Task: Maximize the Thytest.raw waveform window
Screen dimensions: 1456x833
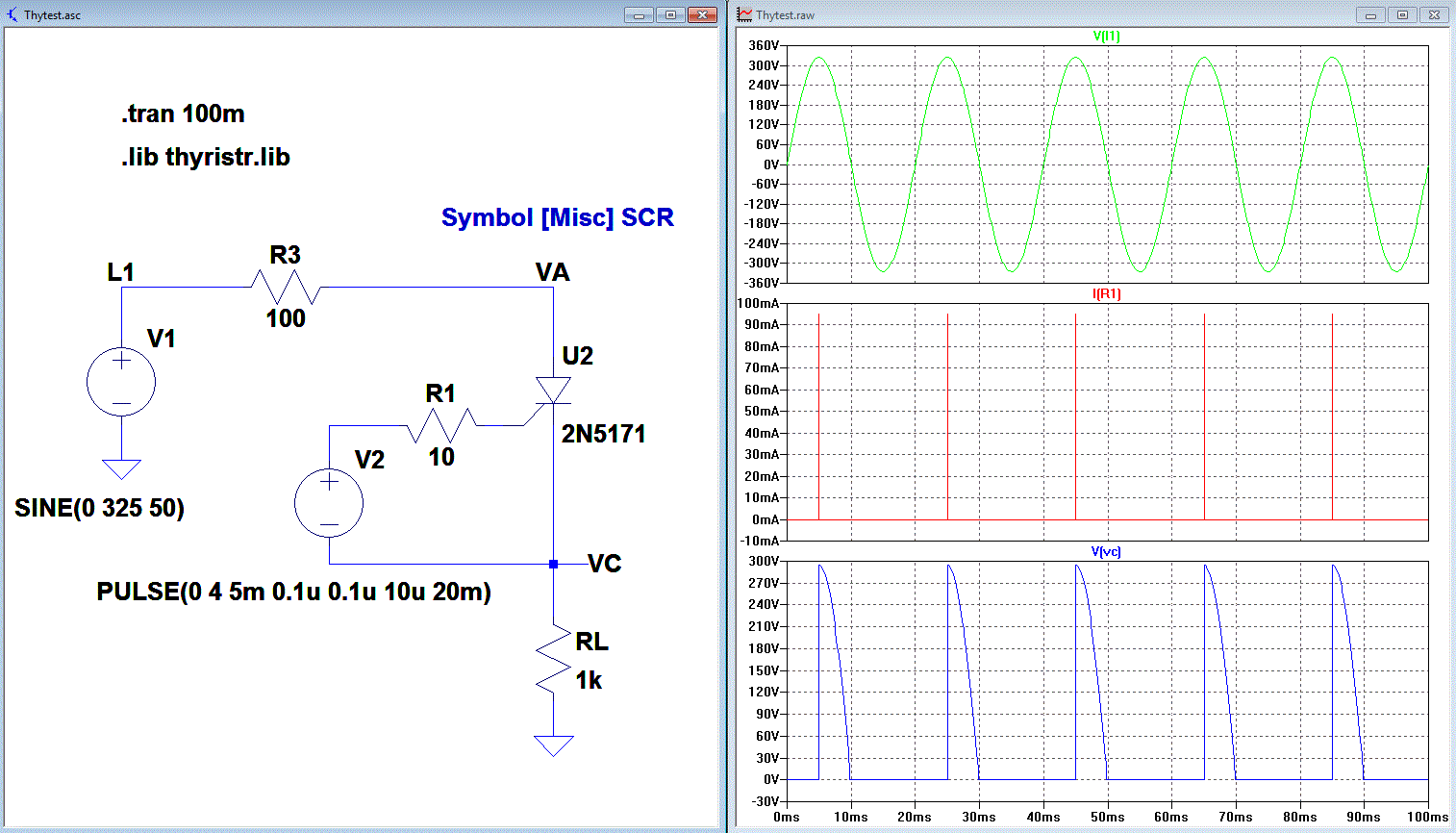Action: coord(1402,14)
